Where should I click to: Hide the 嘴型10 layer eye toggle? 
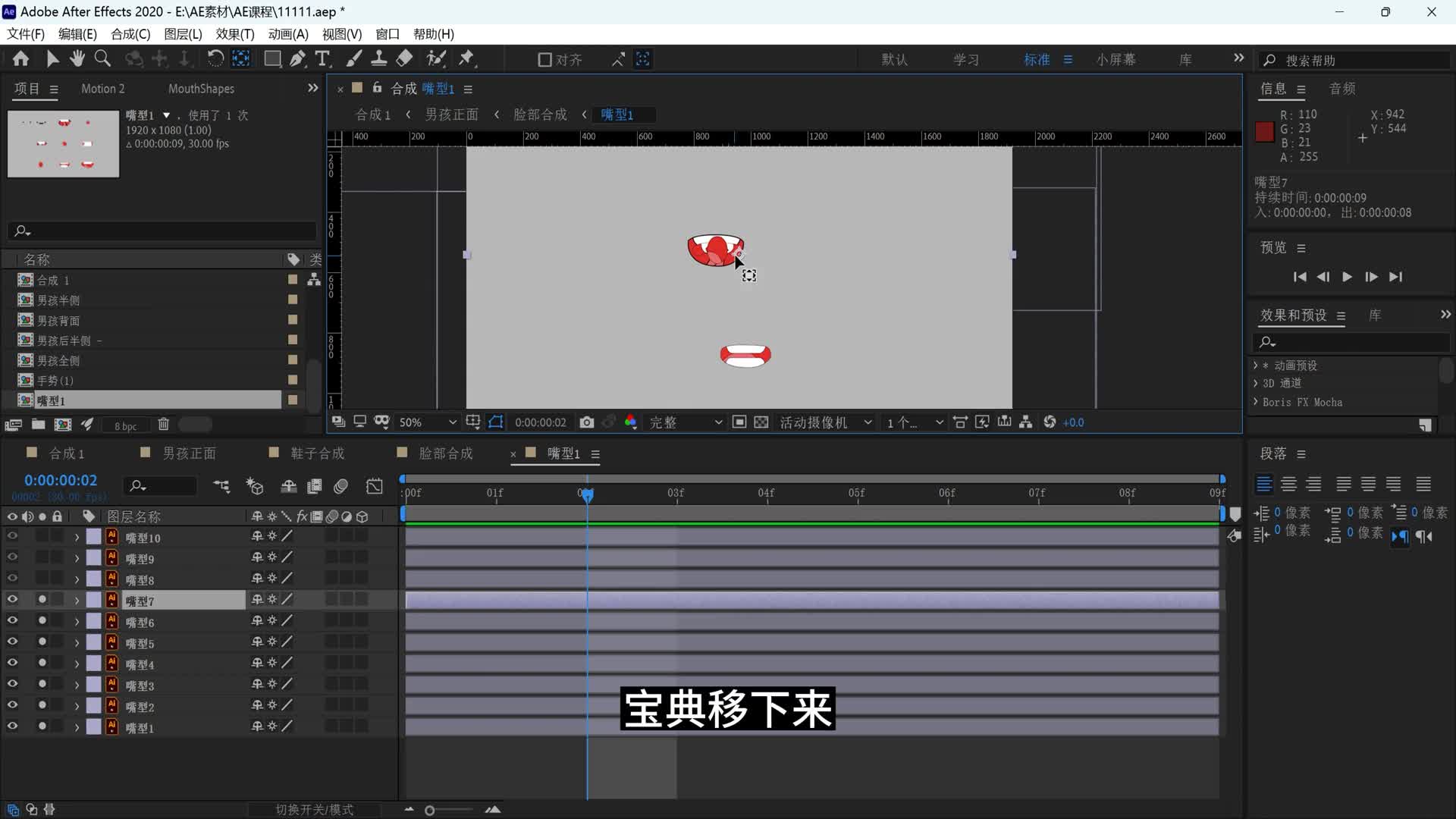12,536
